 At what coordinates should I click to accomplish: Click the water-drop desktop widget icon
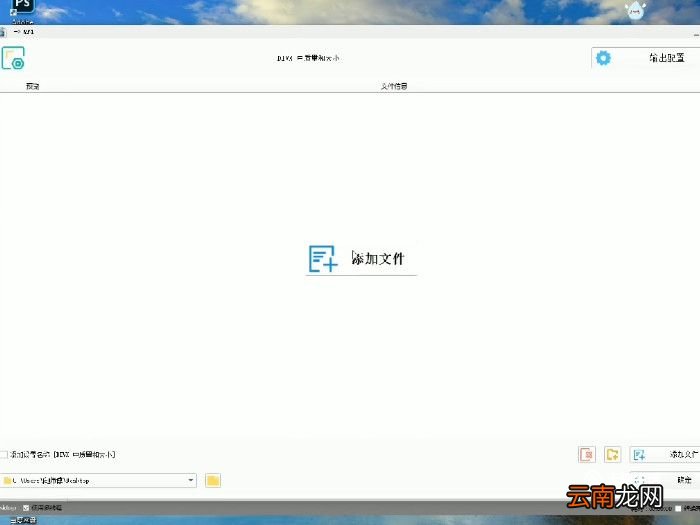pos(635,10)
